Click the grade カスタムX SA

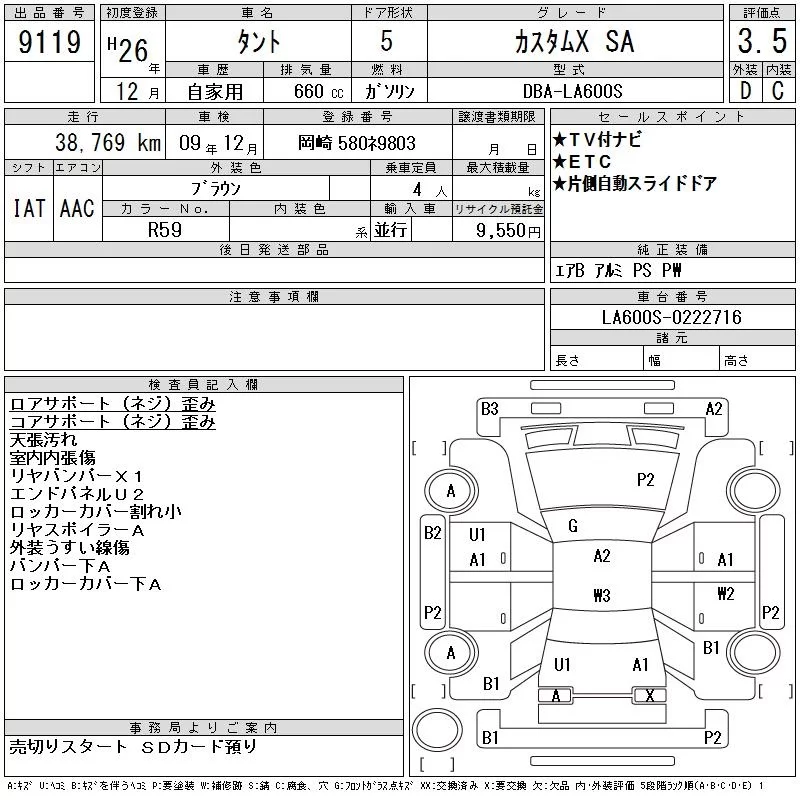coord(575,42)
